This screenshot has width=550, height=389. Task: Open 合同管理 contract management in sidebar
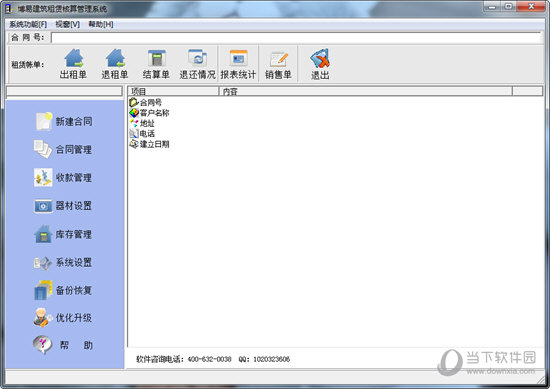63,149
